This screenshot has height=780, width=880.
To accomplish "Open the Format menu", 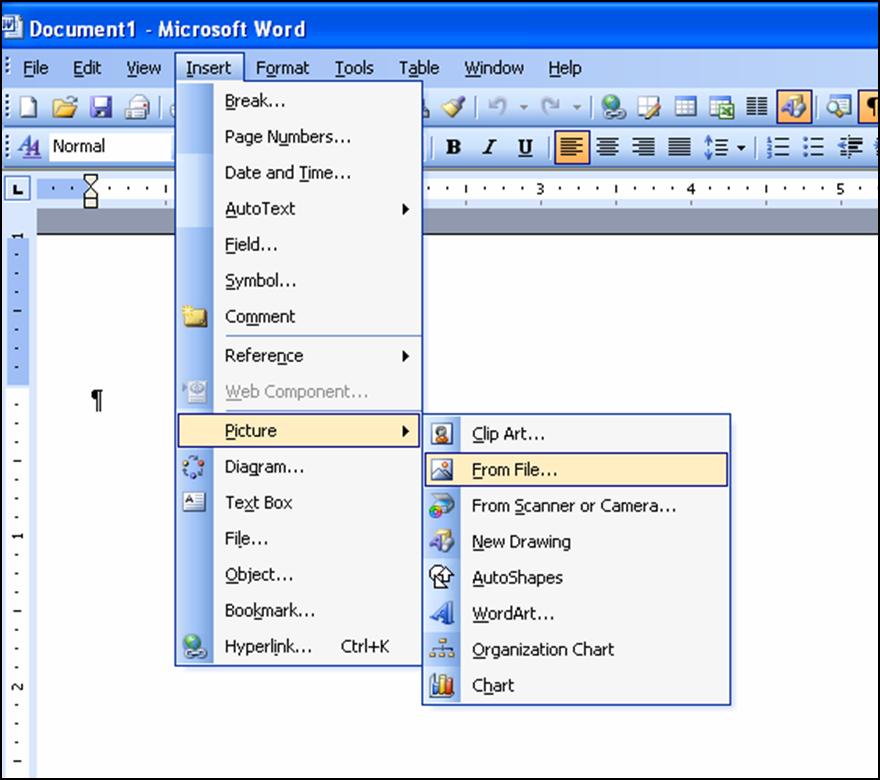I will [282, 68].
